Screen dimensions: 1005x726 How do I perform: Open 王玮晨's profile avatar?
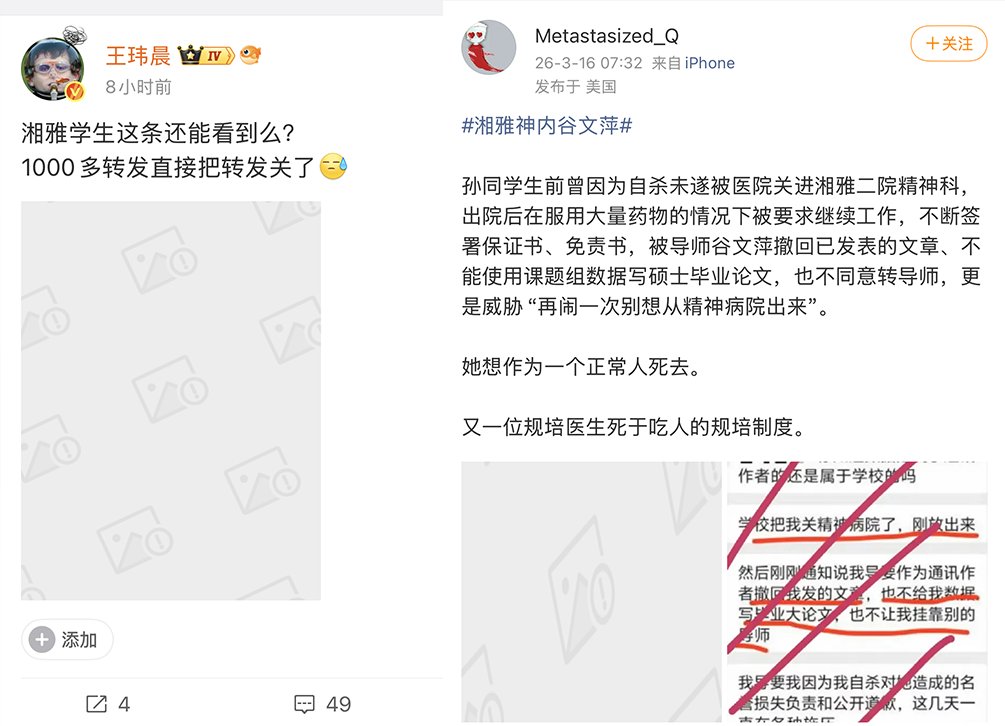[53, 67]
